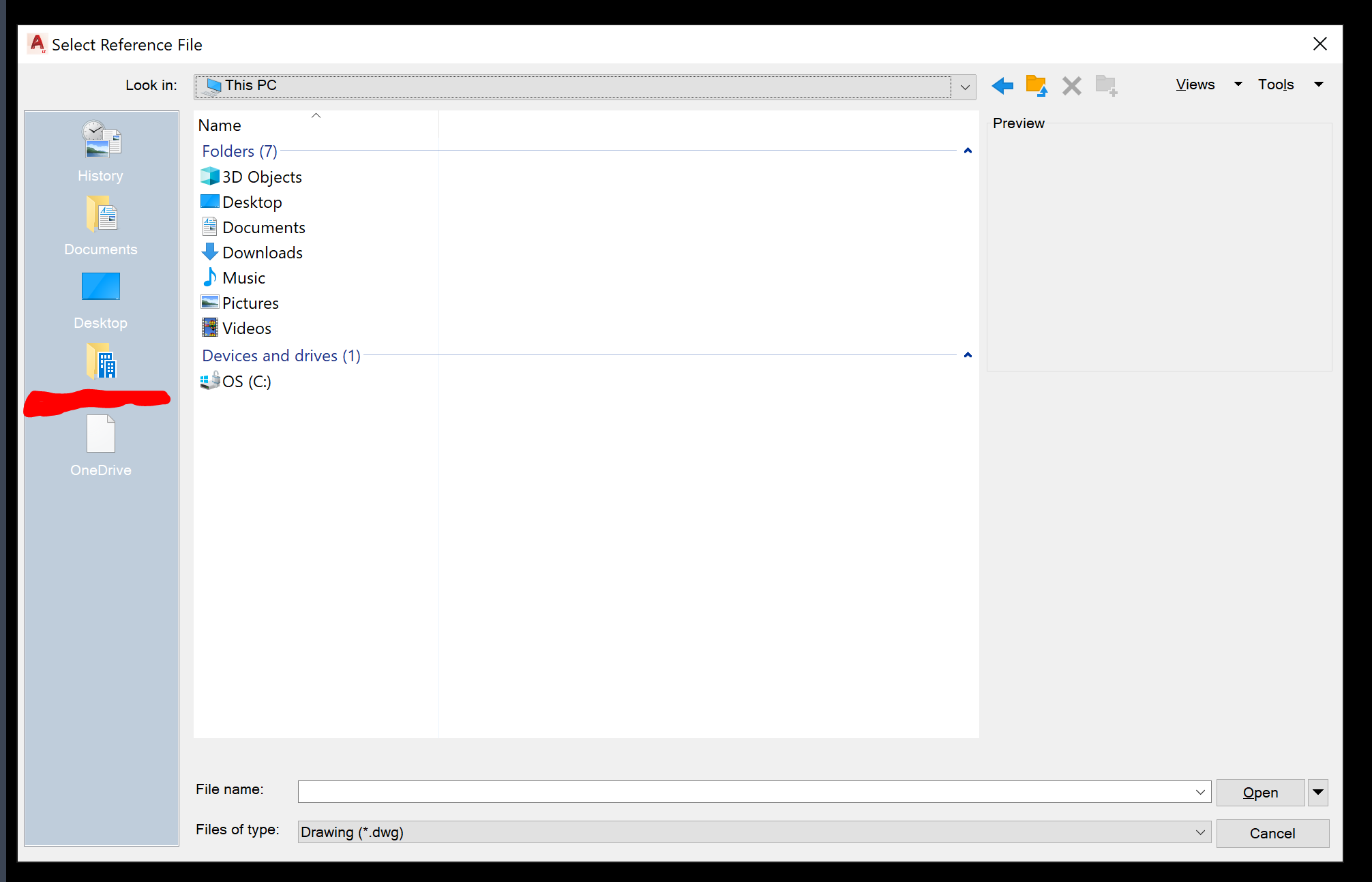Select the Downloads folder

[x=262, y=252]
